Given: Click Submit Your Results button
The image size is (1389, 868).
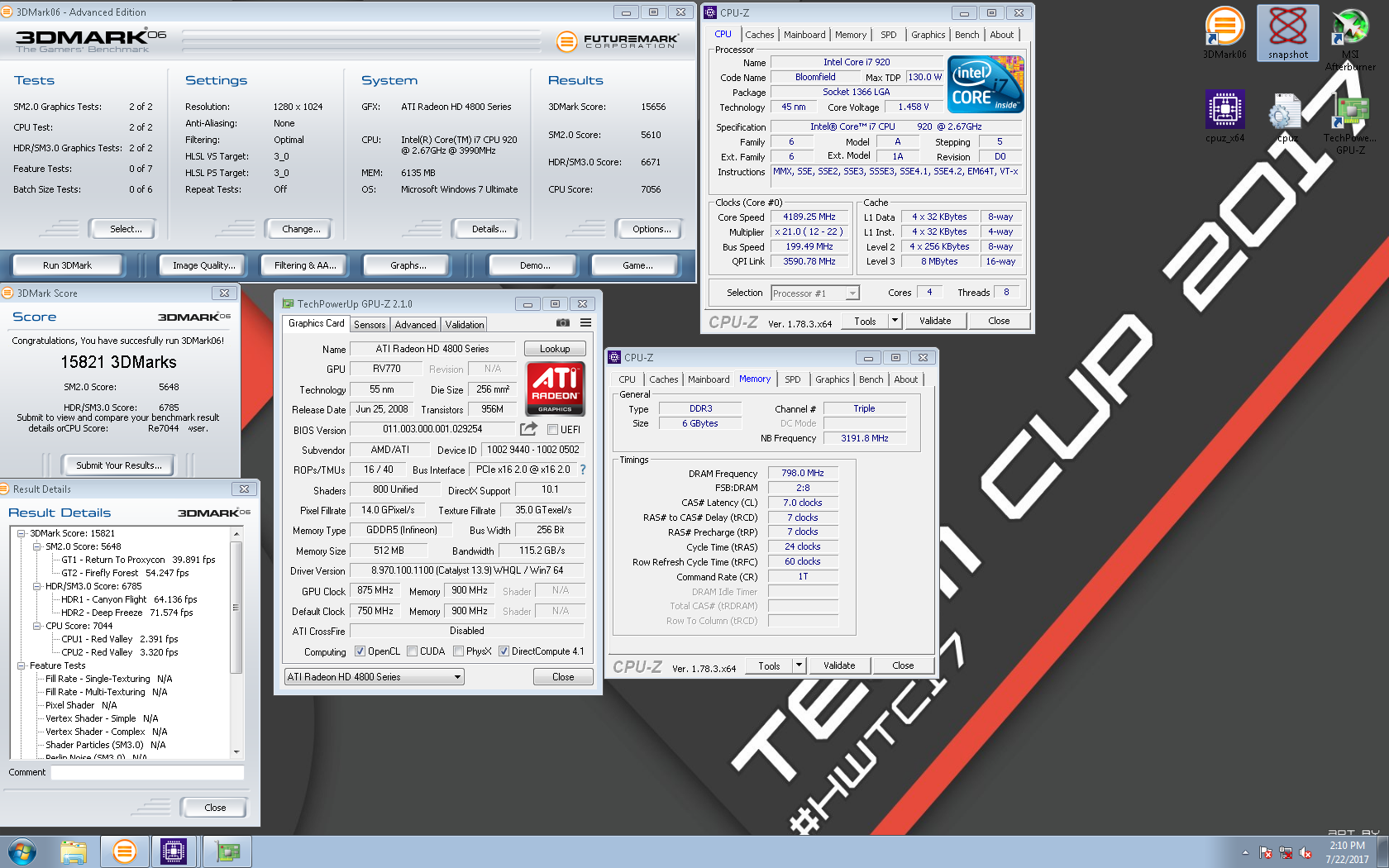Looking at the screenshot, I should pos(119,465).
